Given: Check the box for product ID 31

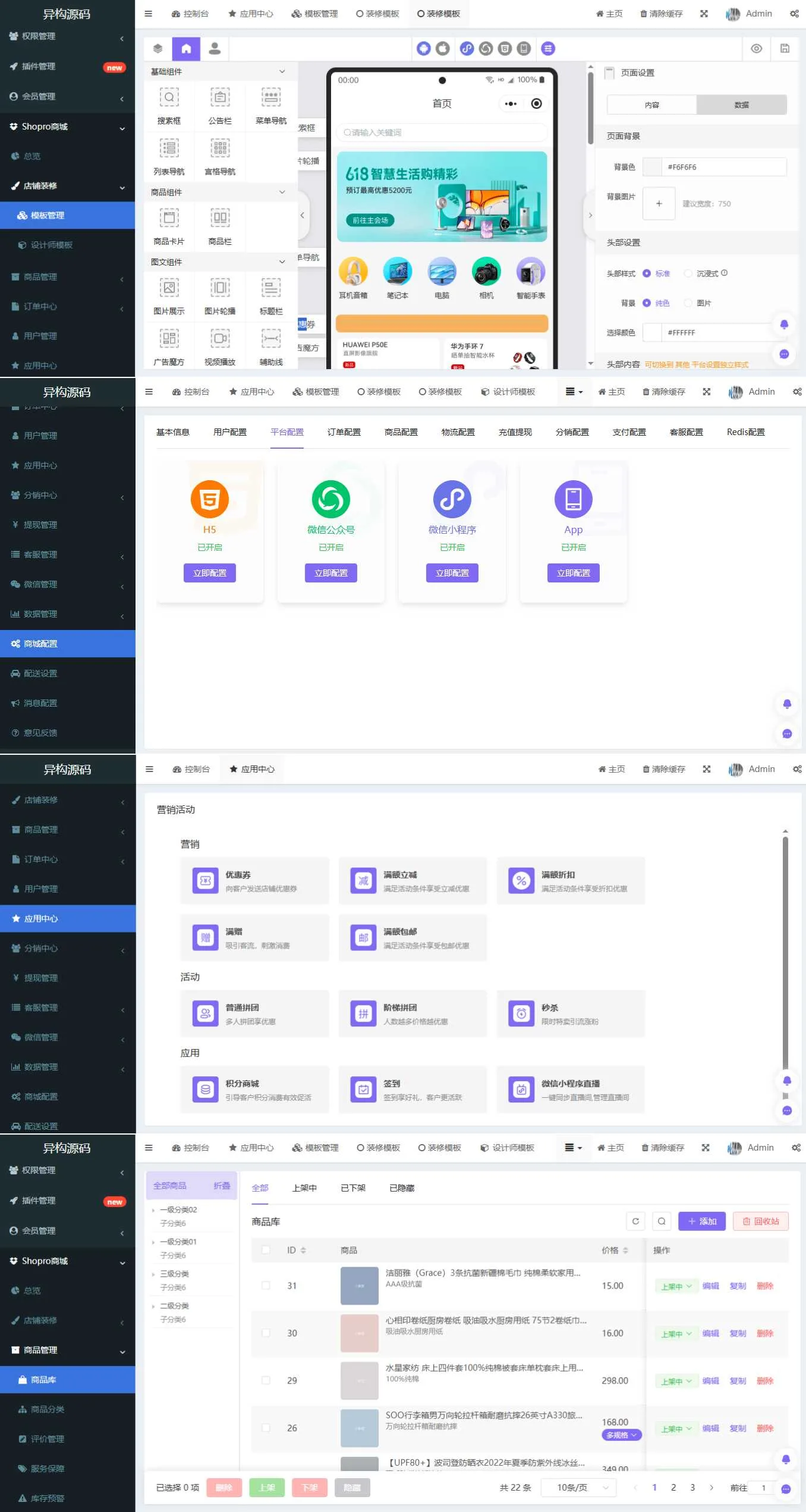Looking at the screenshot, I should (x=266, y=1286).
